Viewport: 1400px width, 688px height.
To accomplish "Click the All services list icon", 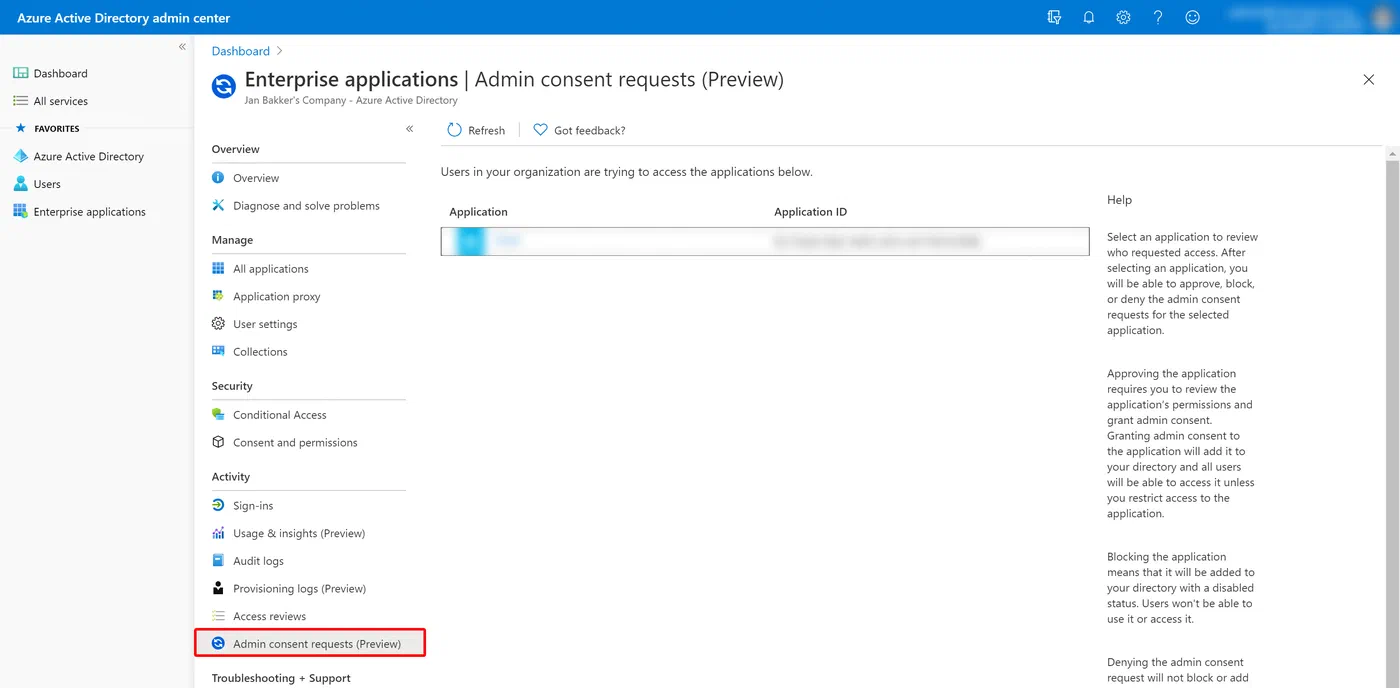I will click(20, 101).
